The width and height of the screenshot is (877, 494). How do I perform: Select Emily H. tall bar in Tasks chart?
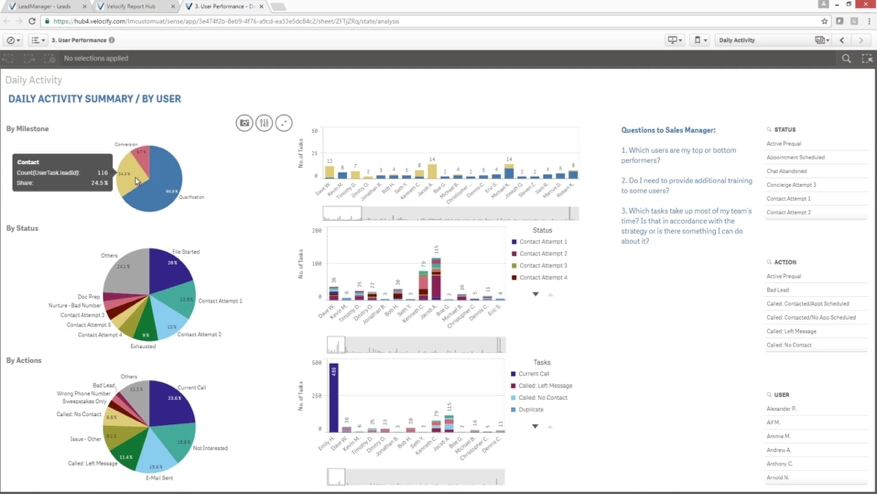click(x=334, y=397)
